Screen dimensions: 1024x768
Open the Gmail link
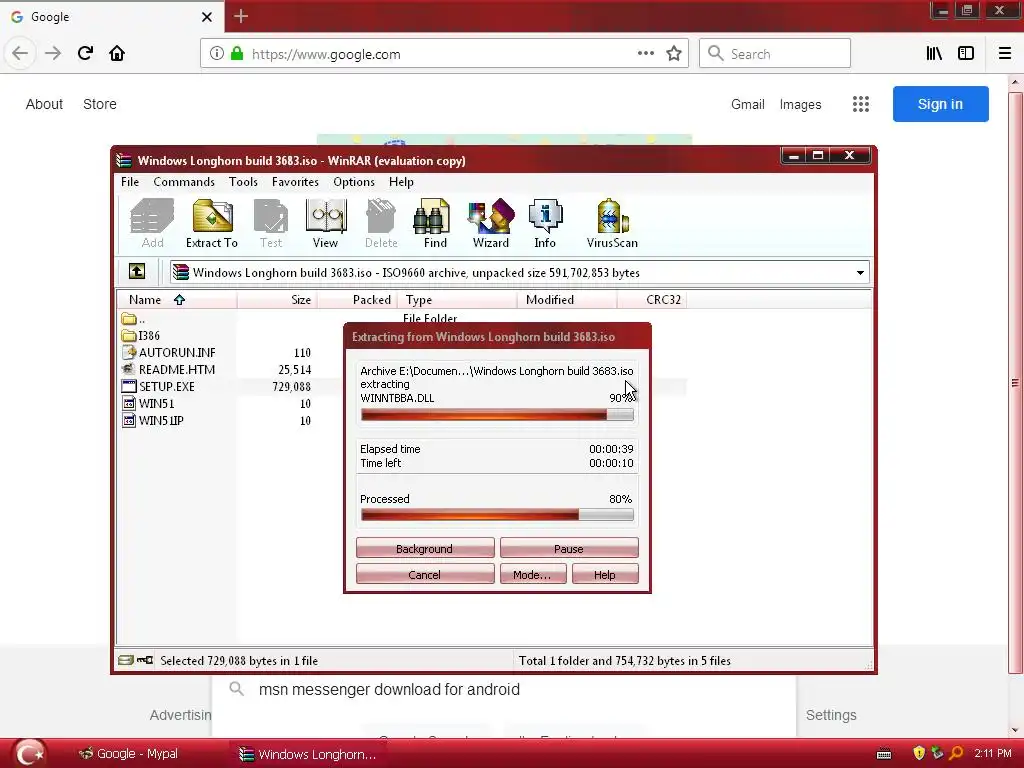[x=748, y=104]
